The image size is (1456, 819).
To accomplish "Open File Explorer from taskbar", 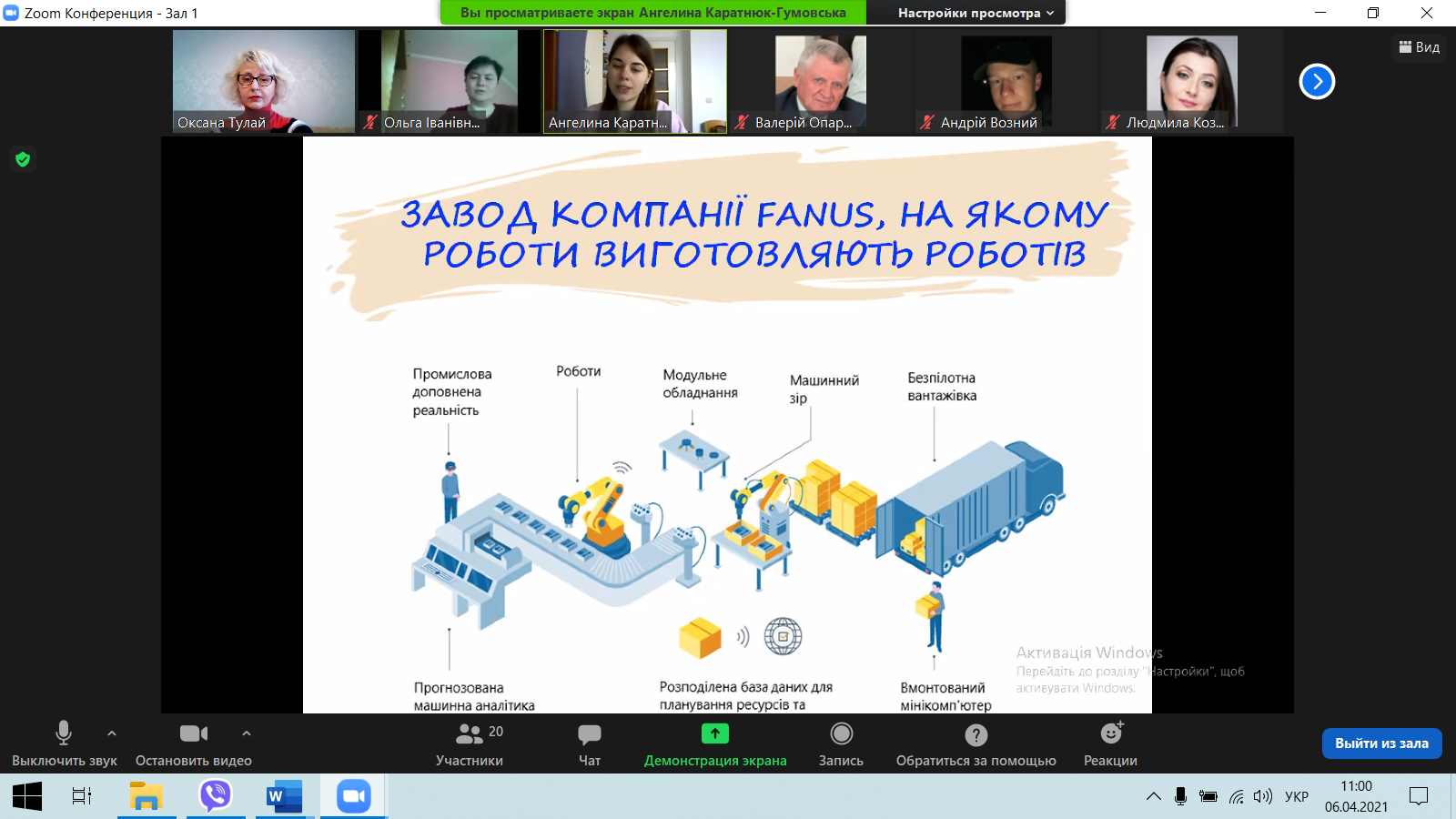I will (x=147, y=797).
